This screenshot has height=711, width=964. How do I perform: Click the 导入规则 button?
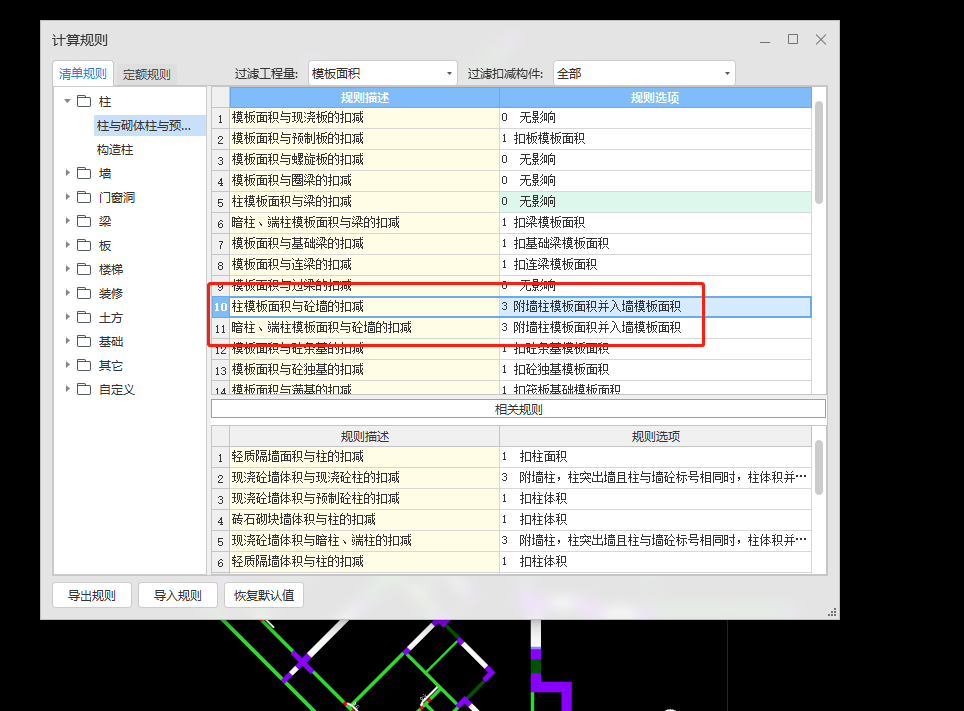pos(178,595)
